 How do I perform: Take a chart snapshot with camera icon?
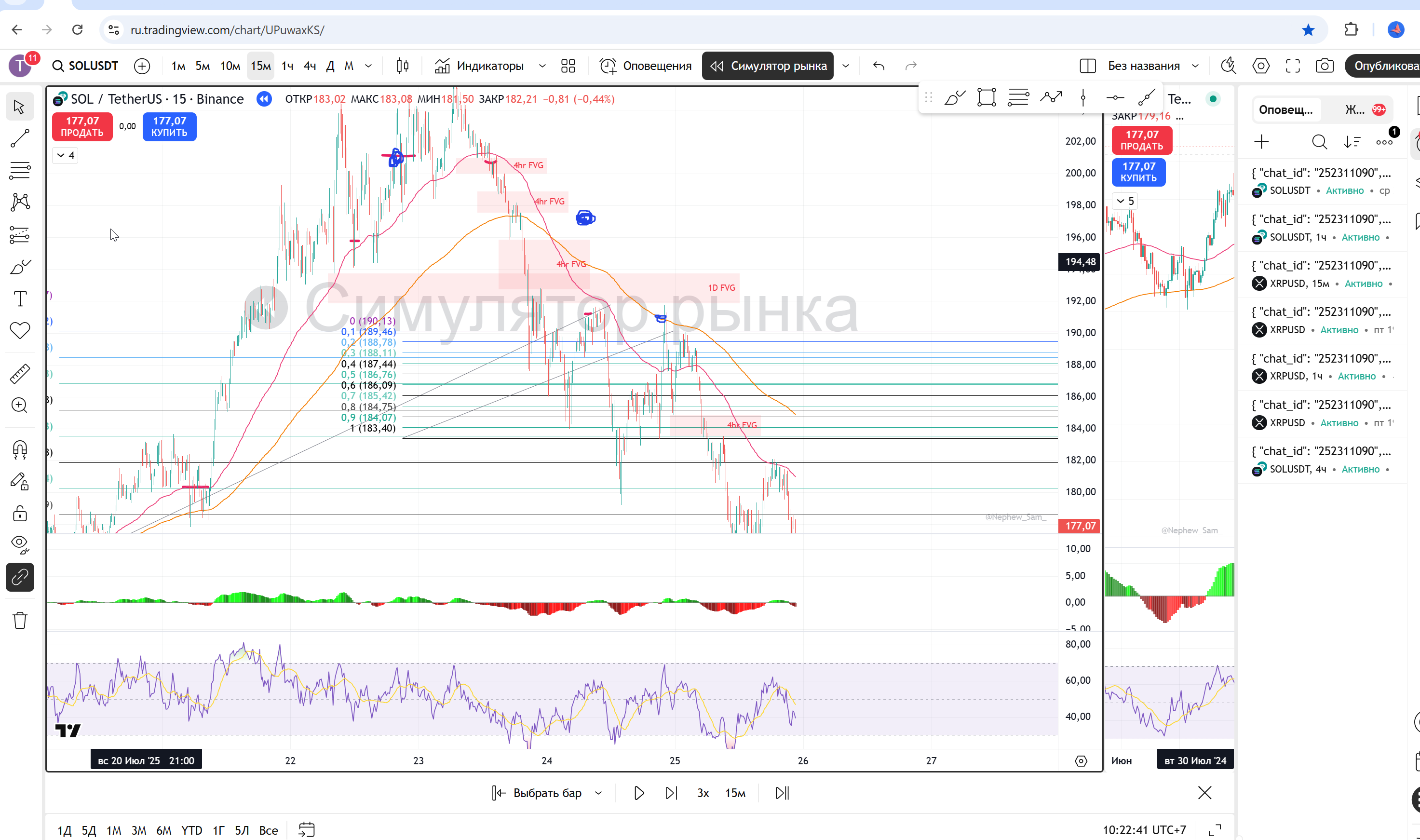tap(1325, 66)
